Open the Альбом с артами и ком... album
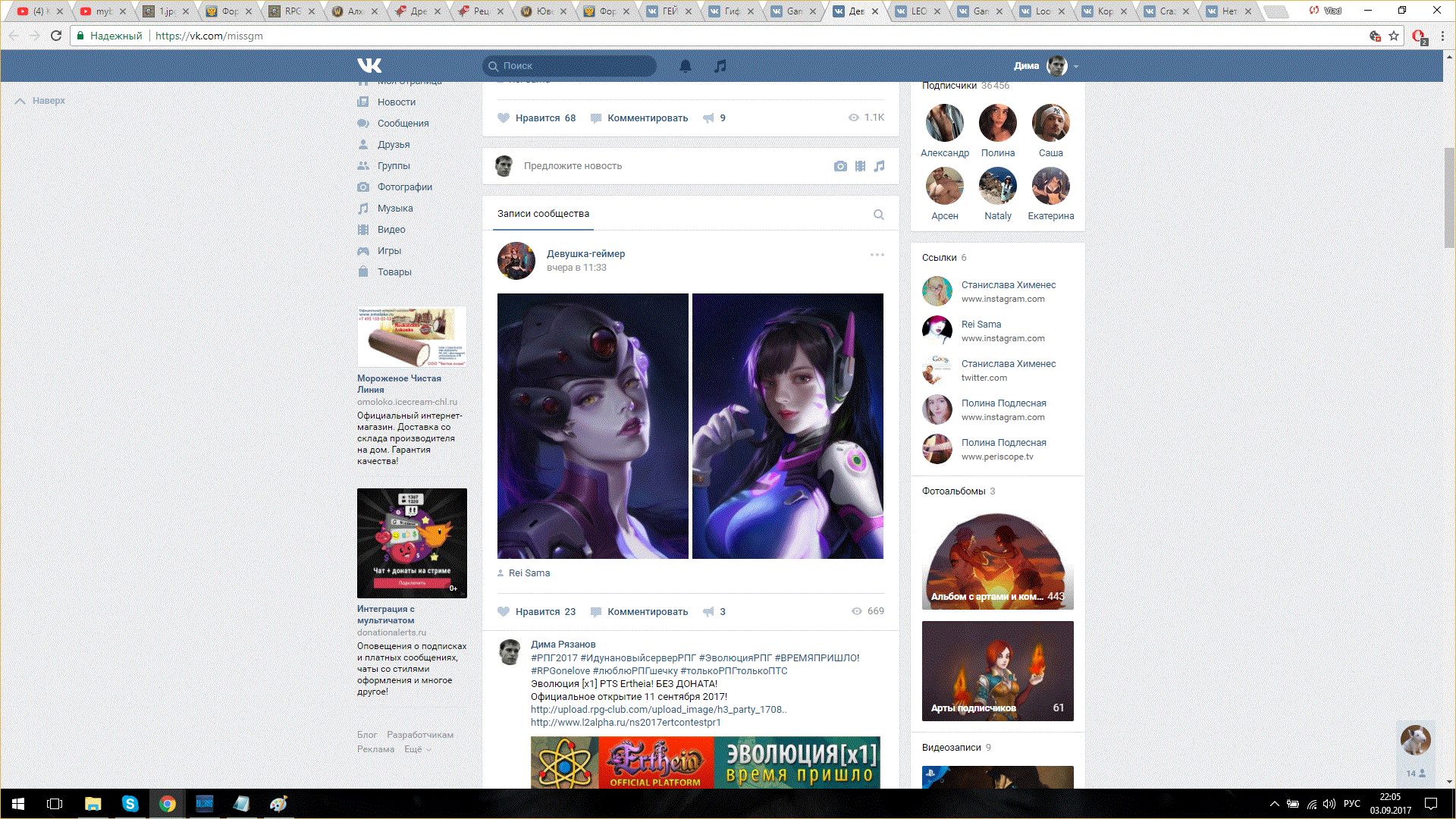 998,560
